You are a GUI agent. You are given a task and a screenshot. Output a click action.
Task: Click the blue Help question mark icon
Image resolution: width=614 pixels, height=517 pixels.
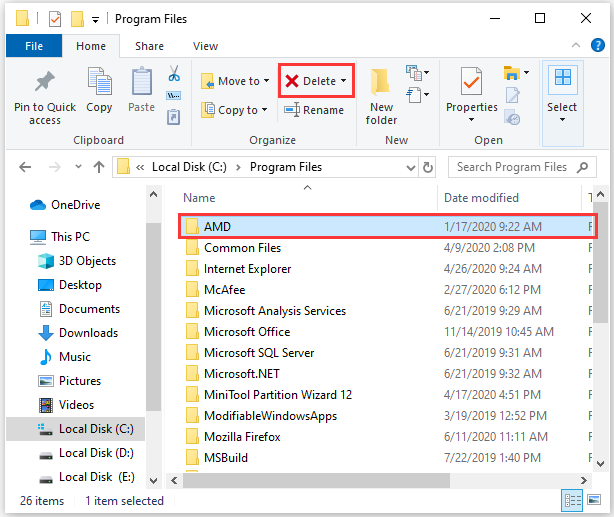[598, 45]
